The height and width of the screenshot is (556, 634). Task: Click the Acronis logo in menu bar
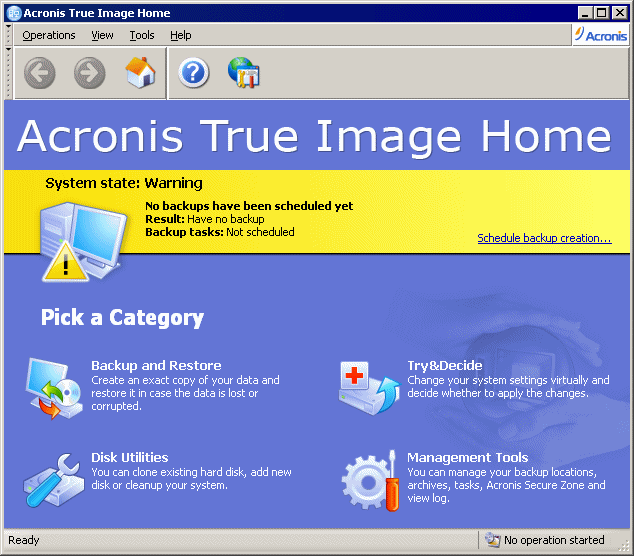[600, 35]
